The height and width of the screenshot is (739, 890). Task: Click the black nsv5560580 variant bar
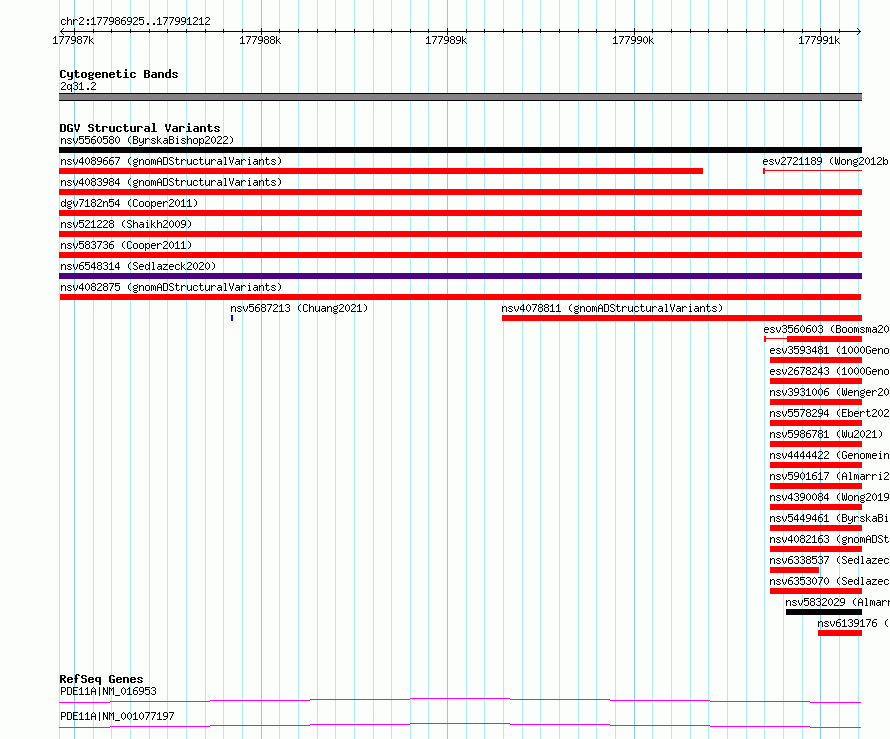(x=460, y=150)
